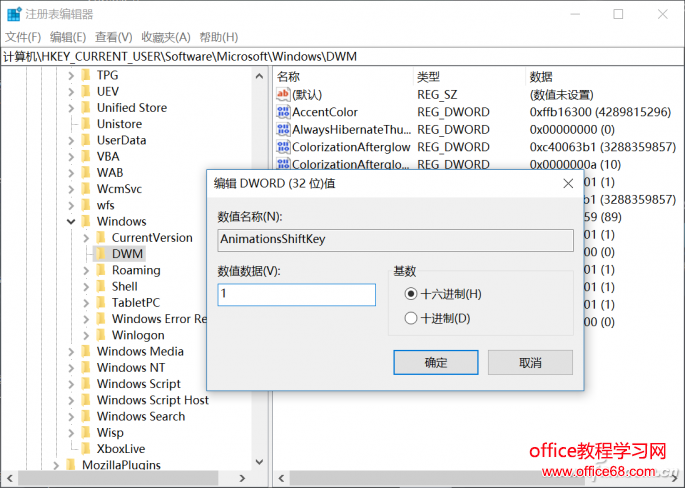Click the Shell folder icon
Image resolution: width=685 pixels, height=488 pixels.
point(101,286)
